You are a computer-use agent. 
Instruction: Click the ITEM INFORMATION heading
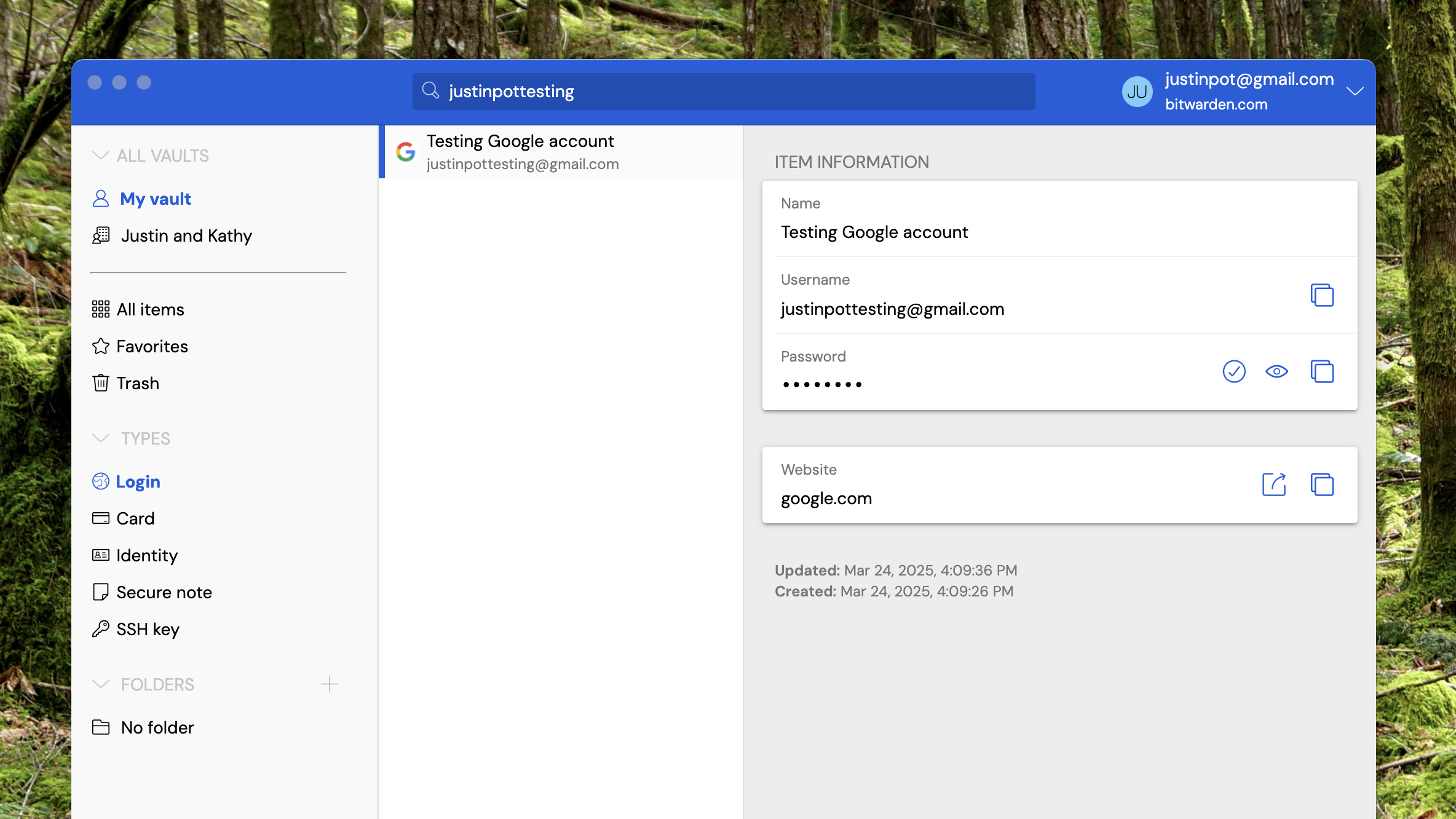coord(852,162)
